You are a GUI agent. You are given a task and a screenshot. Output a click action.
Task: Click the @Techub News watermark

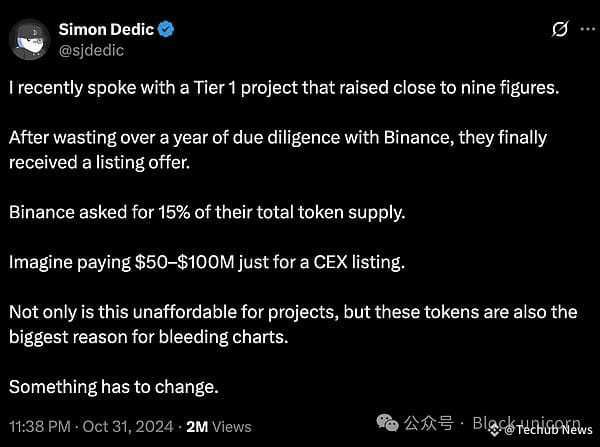point(548,430)
